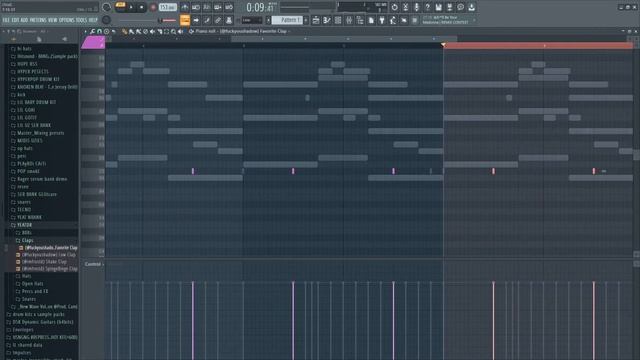Open the OPTIONS menu

(67, 20)
